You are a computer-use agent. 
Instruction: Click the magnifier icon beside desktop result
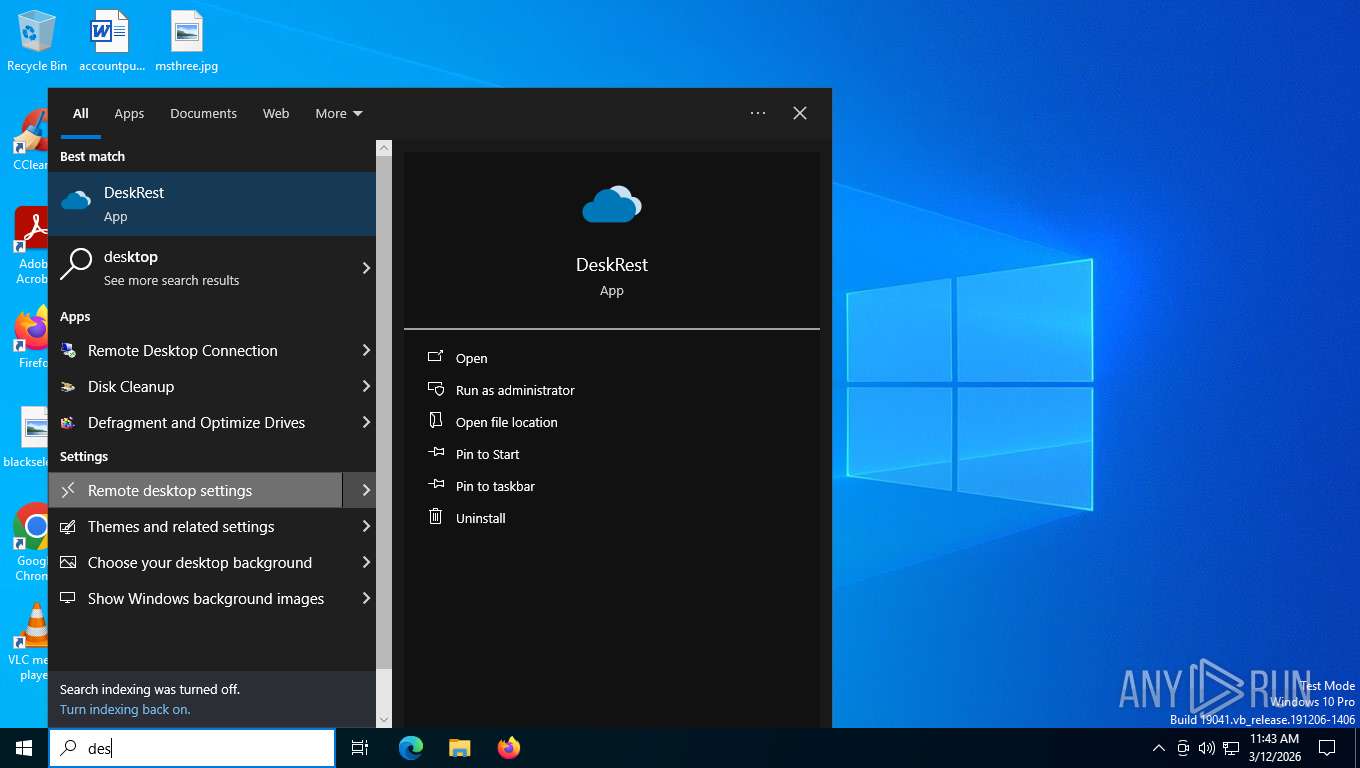[76, 265]
